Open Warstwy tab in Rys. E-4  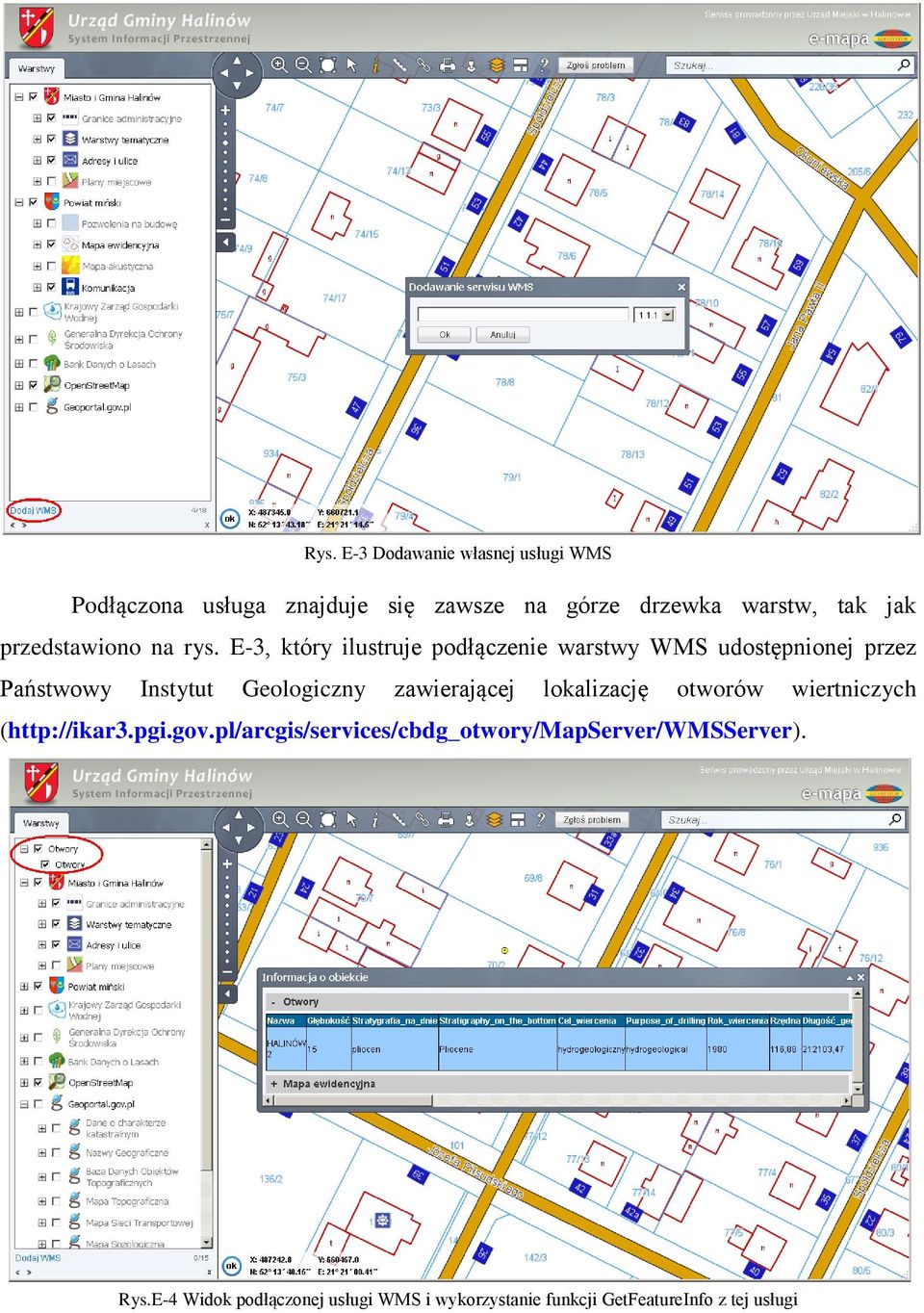coord(40,823)
